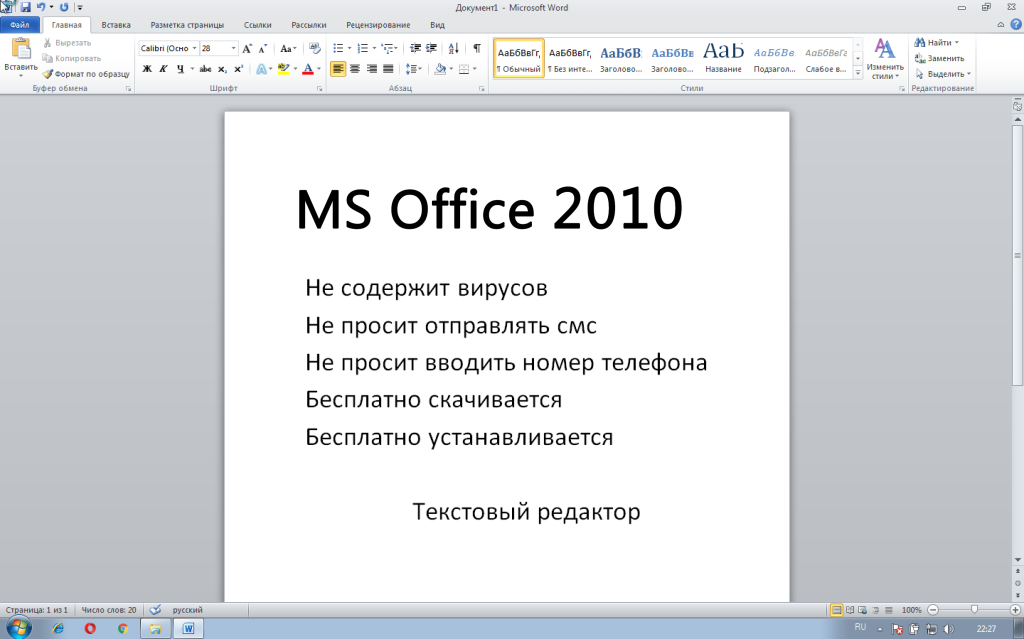
Task: Decrease paragraph indent
Action: 415,48
